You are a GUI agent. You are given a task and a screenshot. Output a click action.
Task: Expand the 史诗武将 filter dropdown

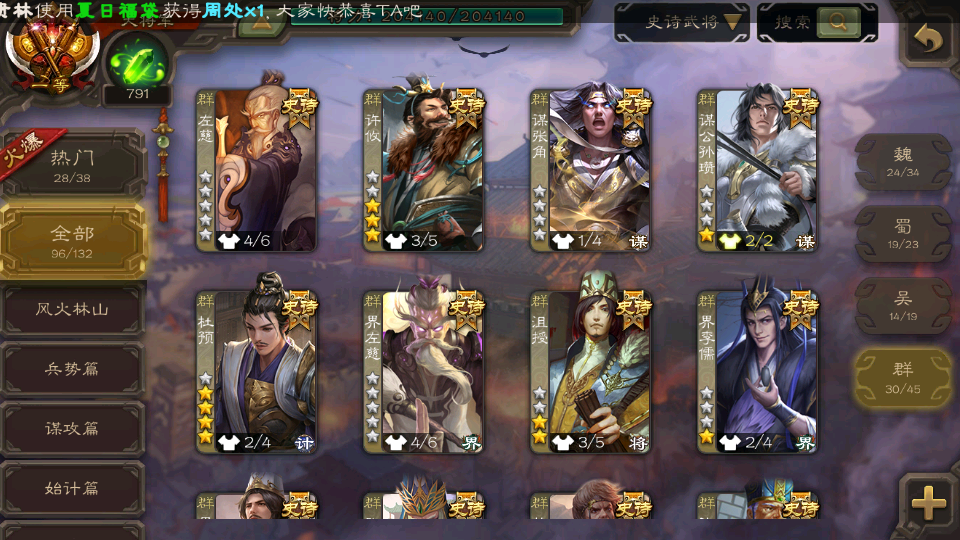point(681,23)
